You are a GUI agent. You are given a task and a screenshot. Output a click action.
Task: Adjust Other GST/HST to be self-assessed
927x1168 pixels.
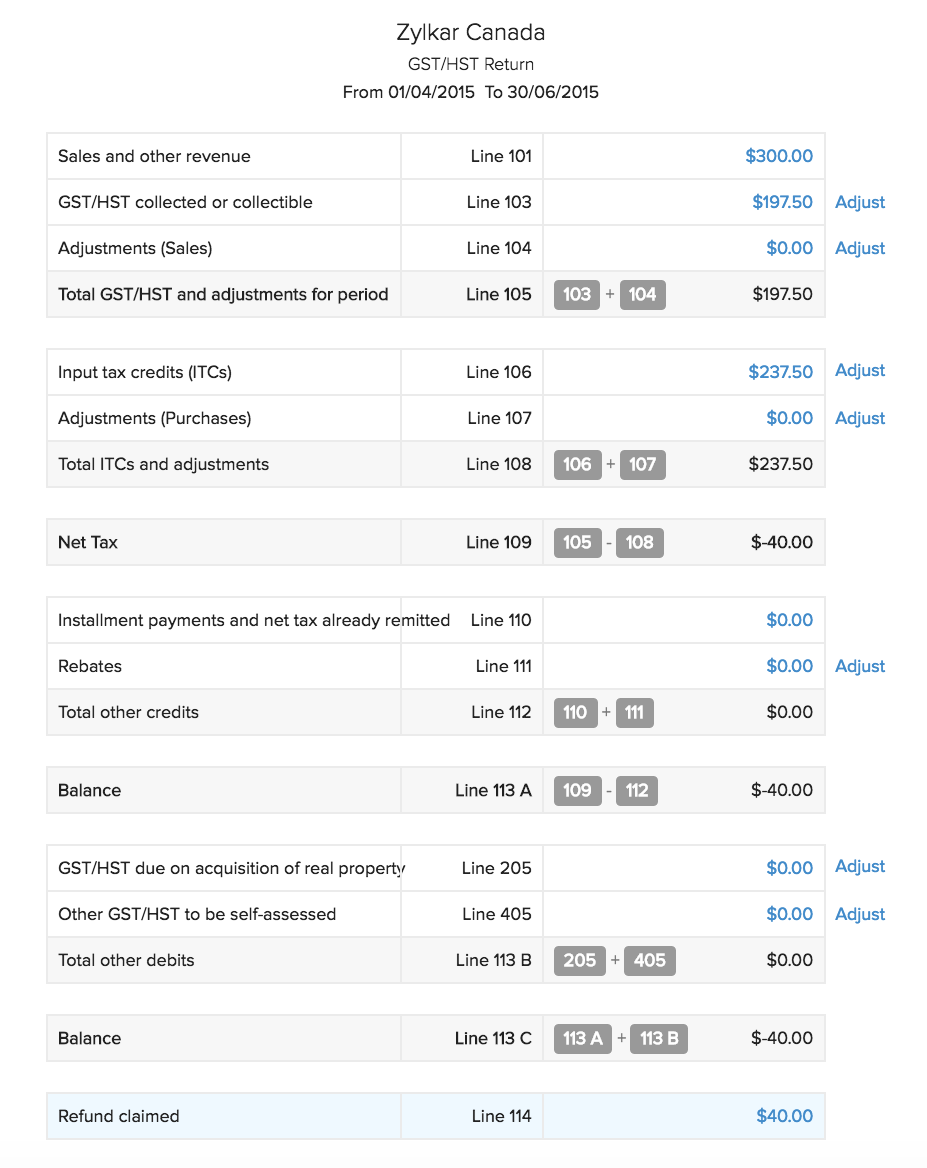point(860,914)
